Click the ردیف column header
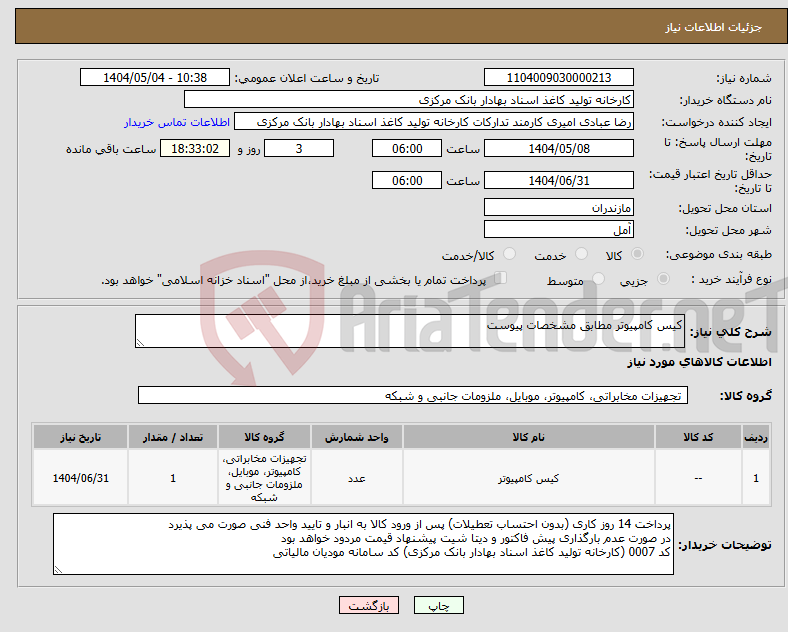This screenshot has height=632, width=788. 756,437
